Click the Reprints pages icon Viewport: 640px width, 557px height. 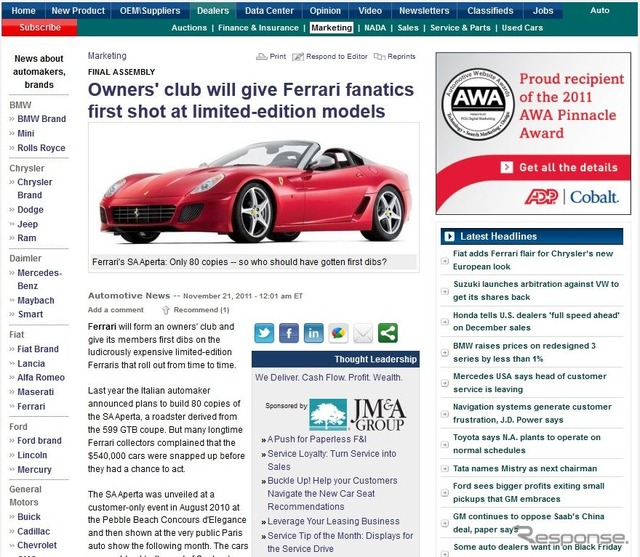click(x=379, y=56)
